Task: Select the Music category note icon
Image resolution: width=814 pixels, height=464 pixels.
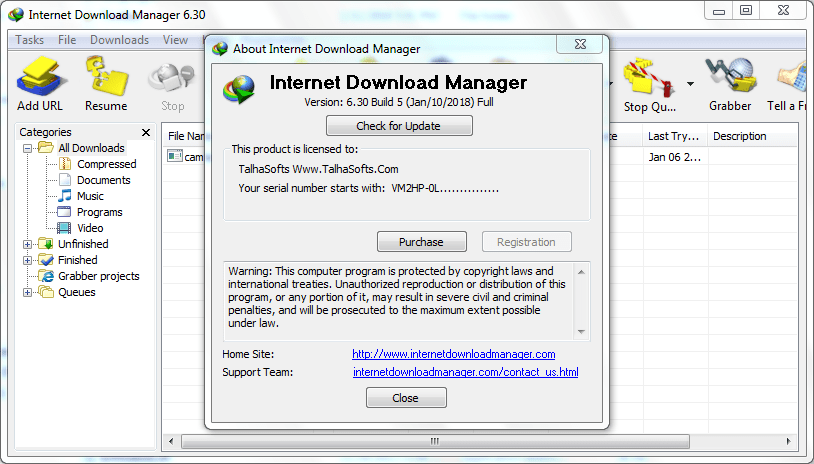Action: (x=65, y=196)
